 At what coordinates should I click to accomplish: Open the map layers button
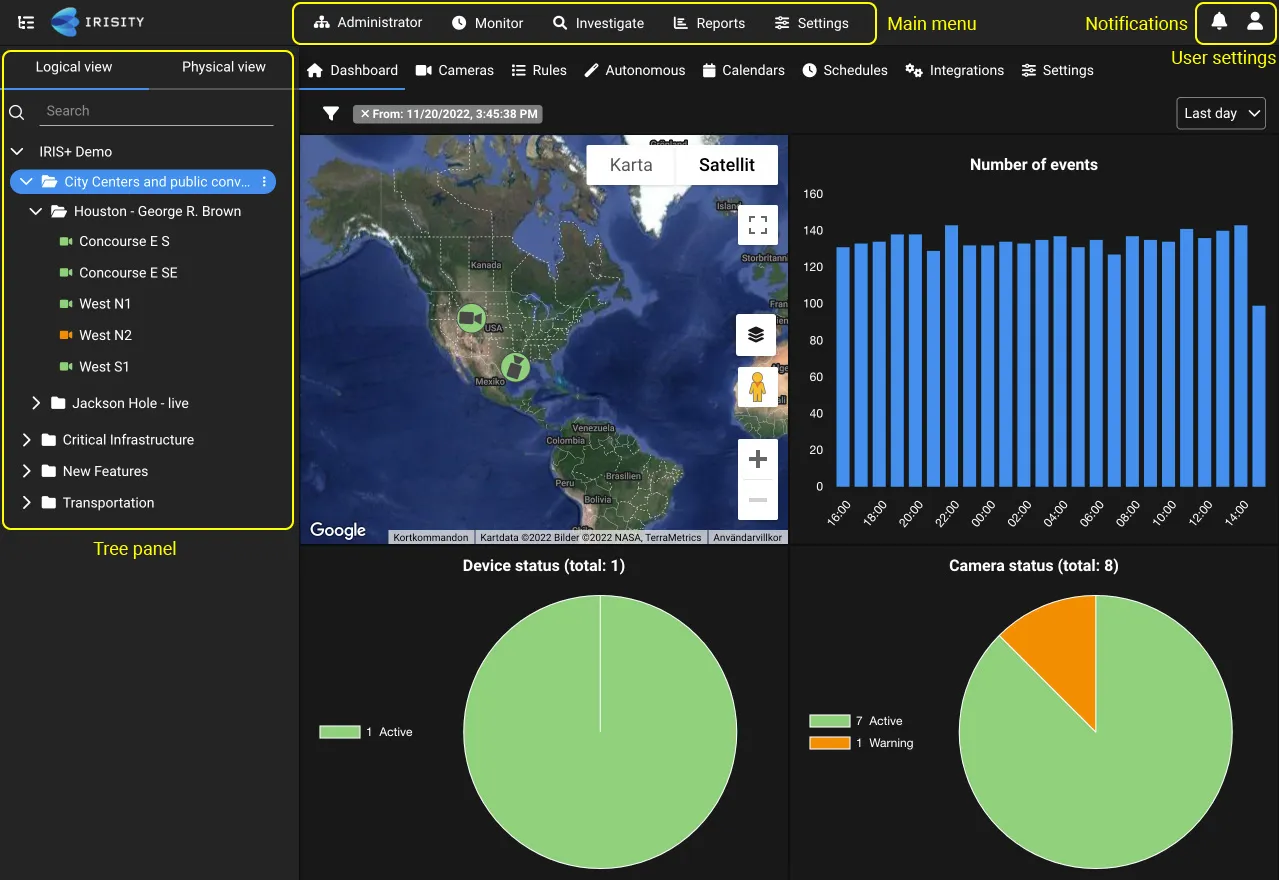point(756,335)
